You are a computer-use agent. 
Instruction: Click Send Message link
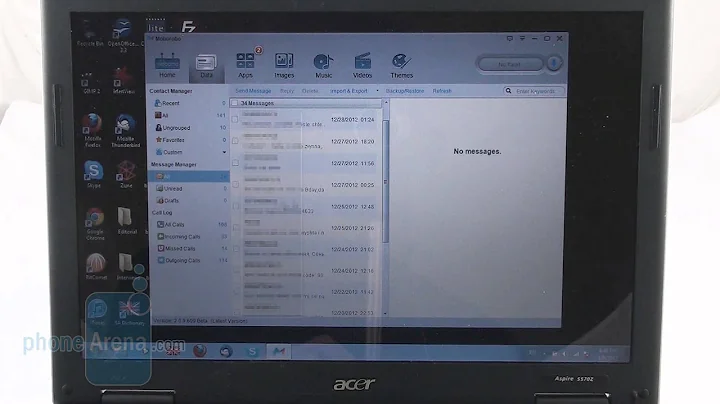pos(253,91)
